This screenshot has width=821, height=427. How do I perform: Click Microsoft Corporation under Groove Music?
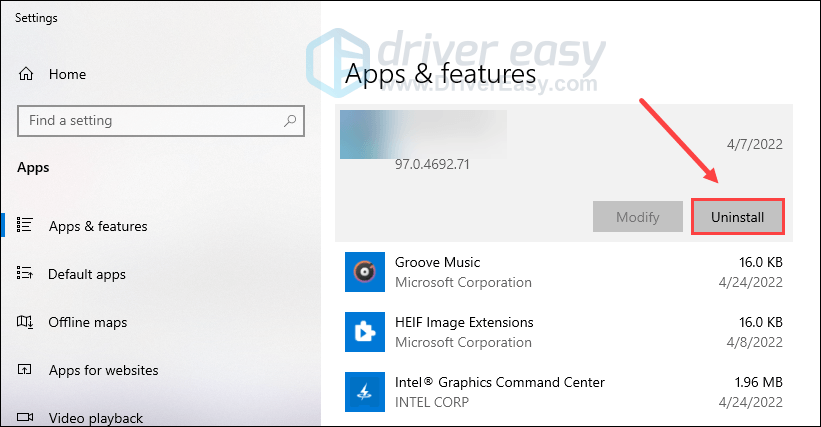click(463, 283)
